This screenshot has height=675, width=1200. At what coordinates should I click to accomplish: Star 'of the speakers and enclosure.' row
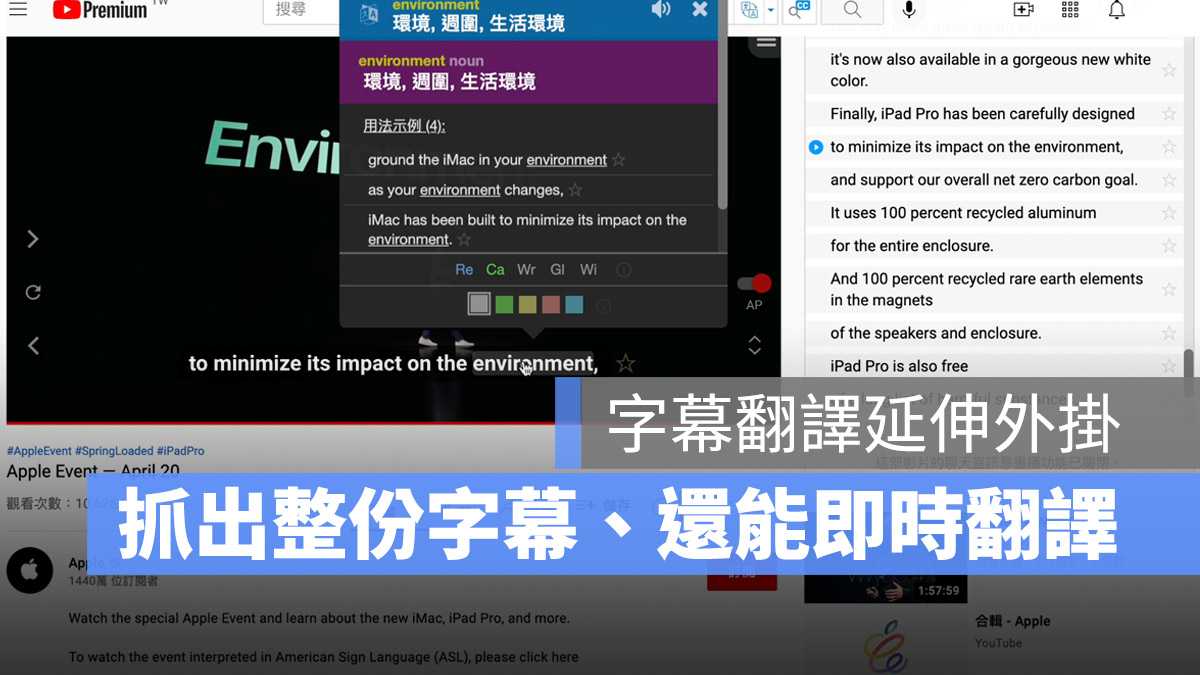coord(1168,333)
